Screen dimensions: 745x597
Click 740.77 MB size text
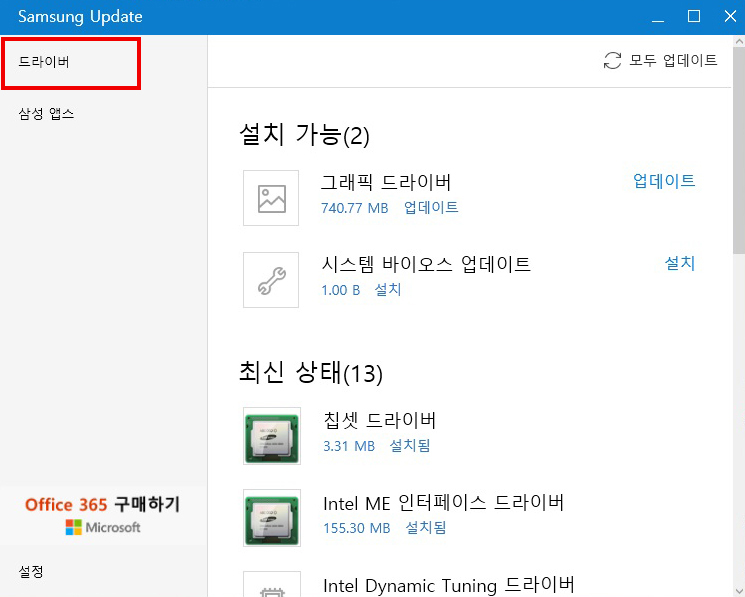click(354, 208)
